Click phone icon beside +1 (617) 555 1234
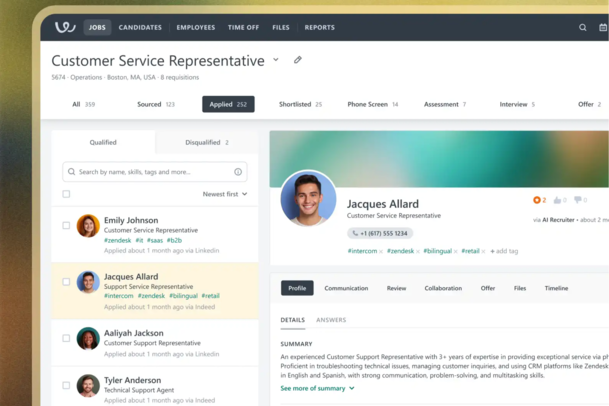 click(x=355, y=233)
